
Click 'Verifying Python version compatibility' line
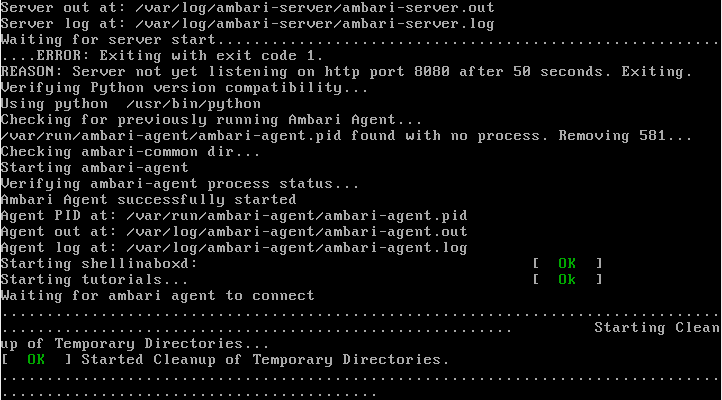coord(184,87)
